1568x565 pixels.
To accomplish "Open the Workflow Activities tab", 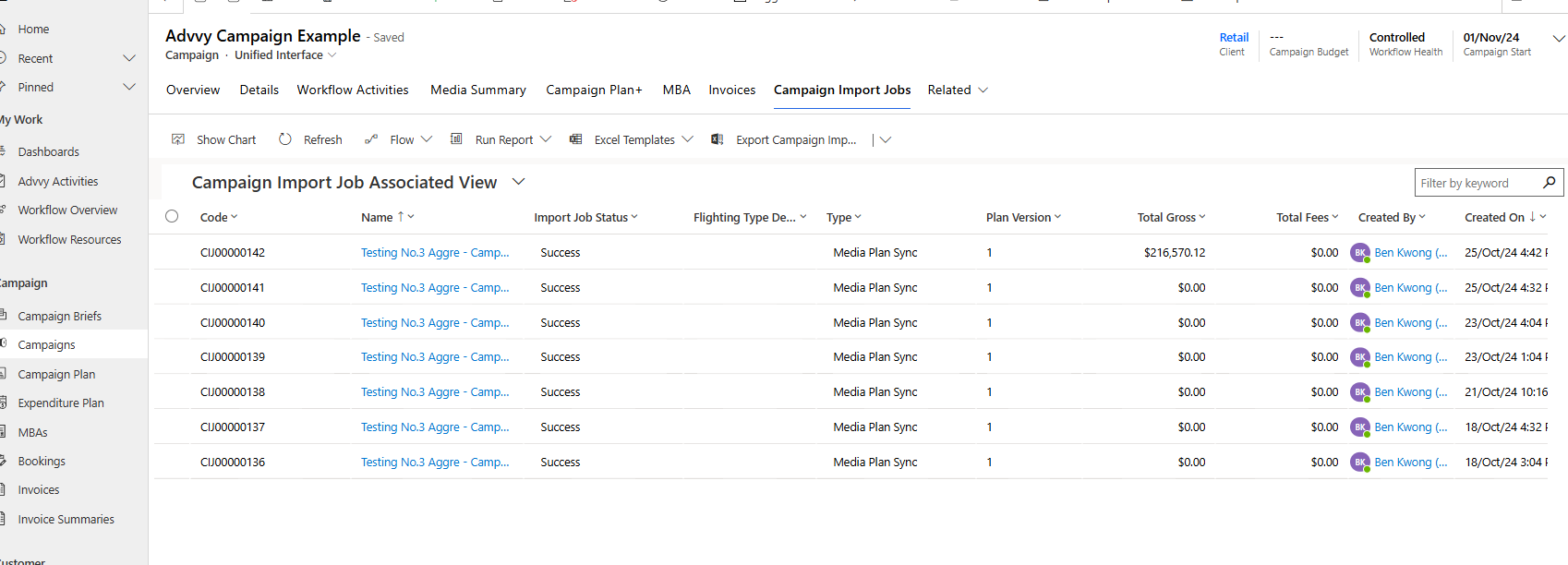I will point(352,90).
